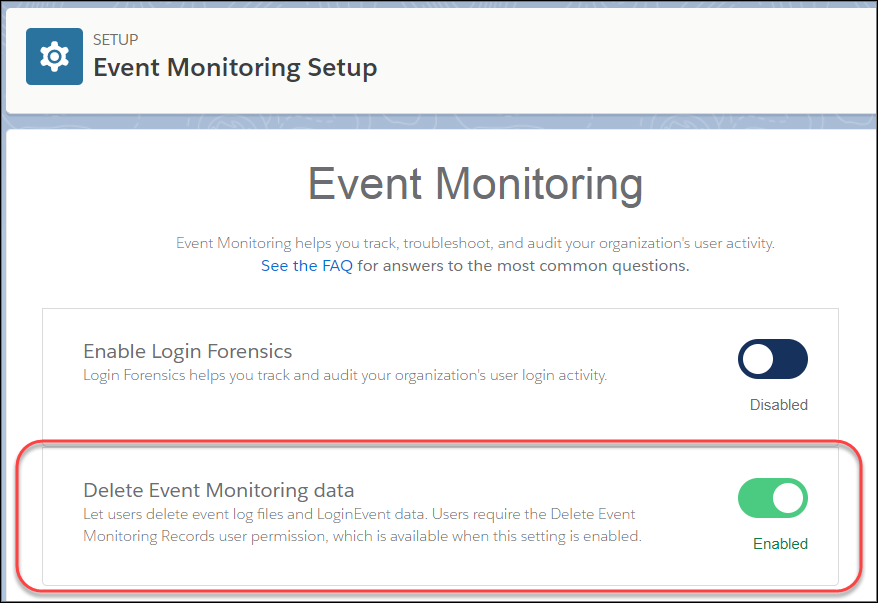Viewport: 878px width, 603px height.
Task: Click the Setup gear icon
Action: coord(54,57)
